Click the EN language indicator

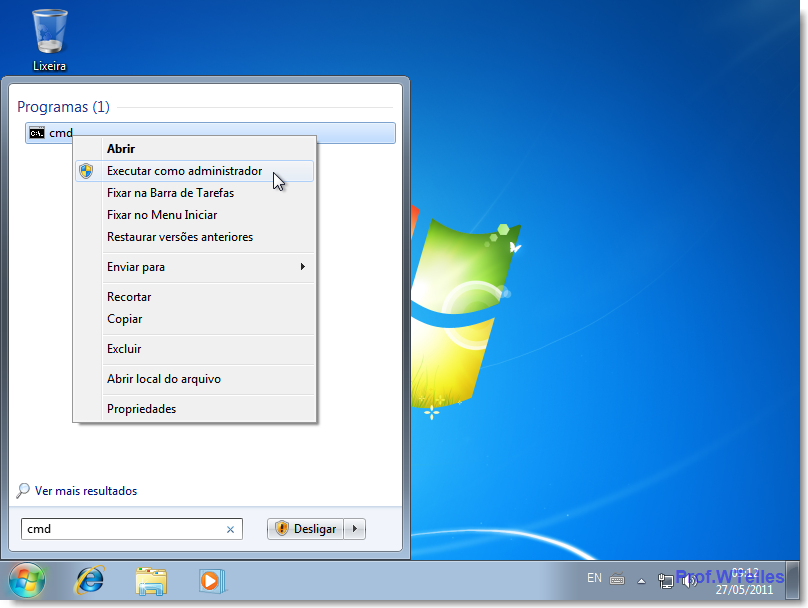(594, 578)
